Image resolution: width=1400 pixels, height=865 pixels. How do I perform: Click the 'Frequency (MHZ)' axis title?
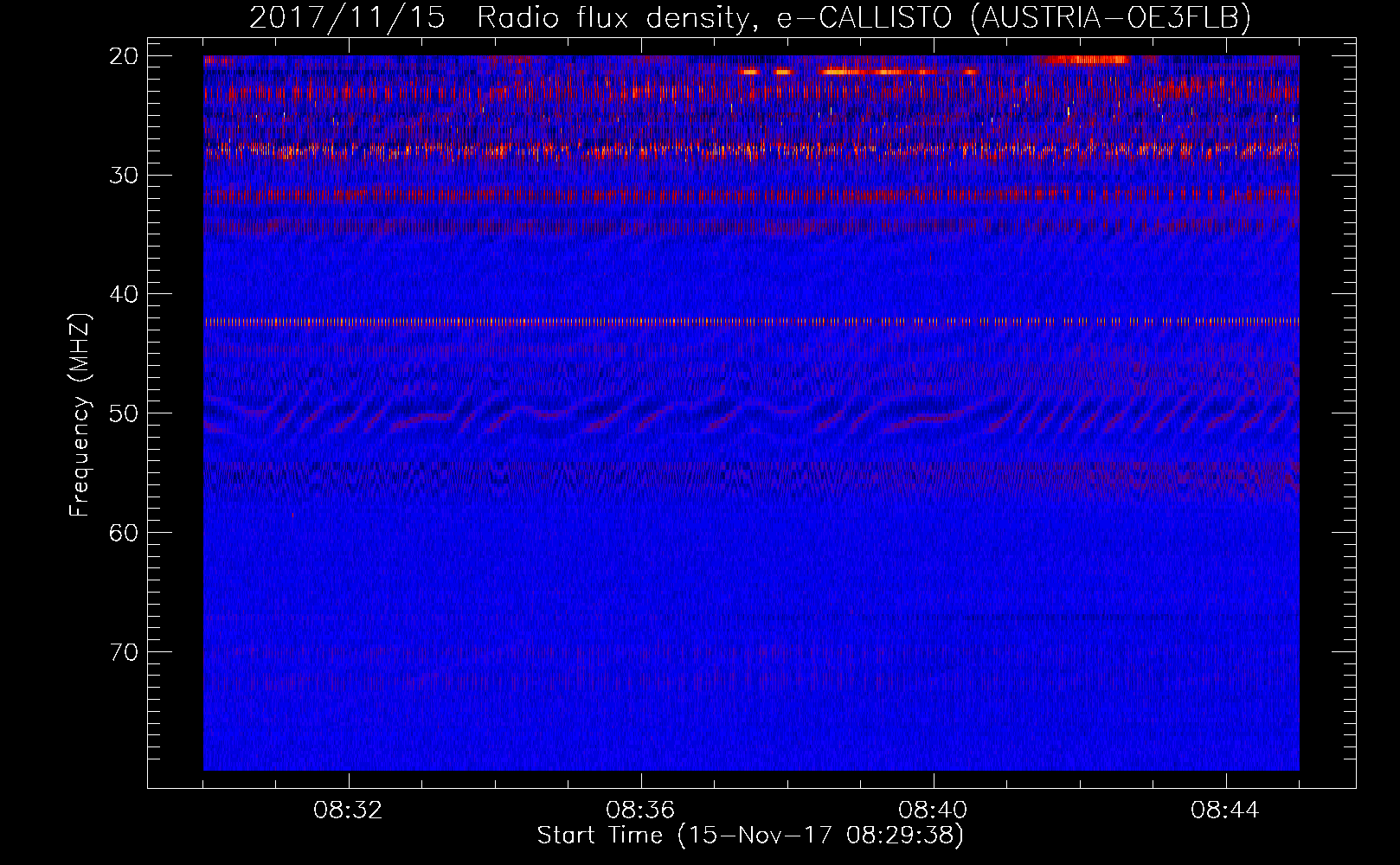(80, 414)
